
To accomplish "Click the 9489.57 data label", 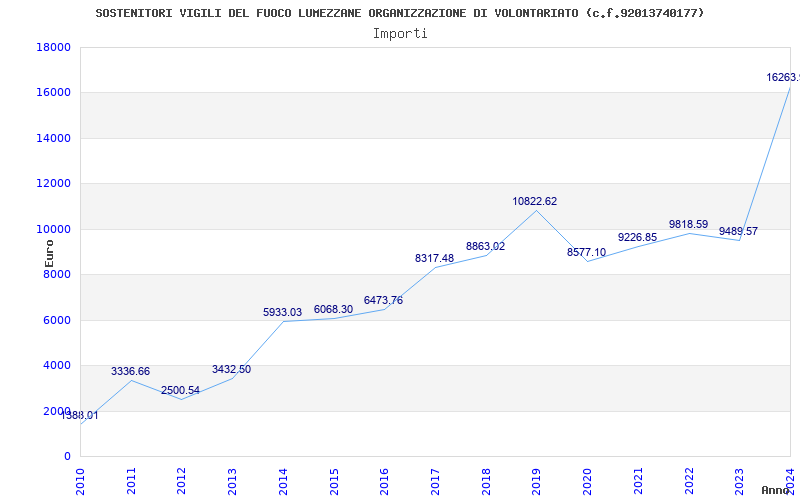I will coord(738,231).
